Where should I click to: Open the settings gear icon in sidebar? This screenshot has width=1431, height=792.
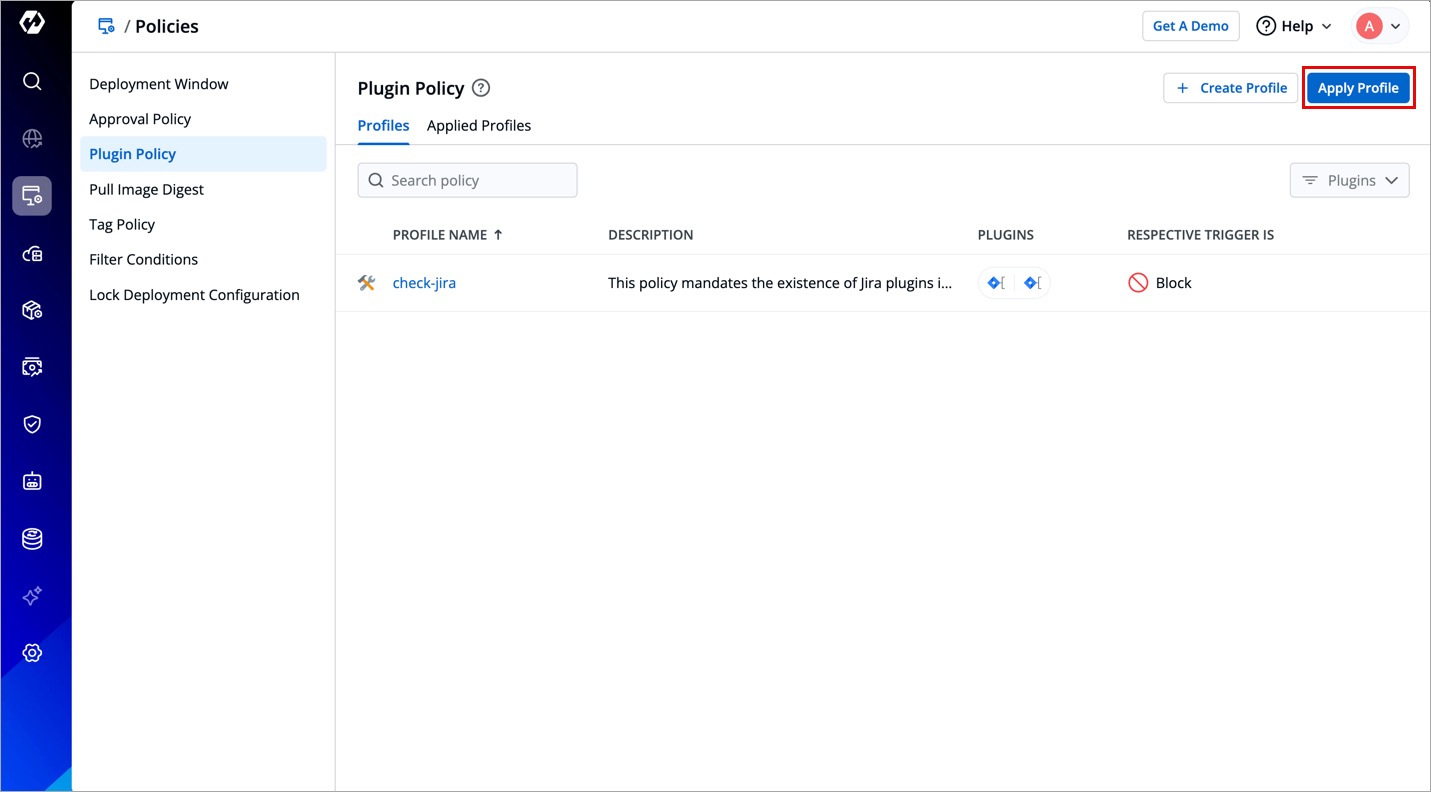pyautogui.click(x=32, y=653)
